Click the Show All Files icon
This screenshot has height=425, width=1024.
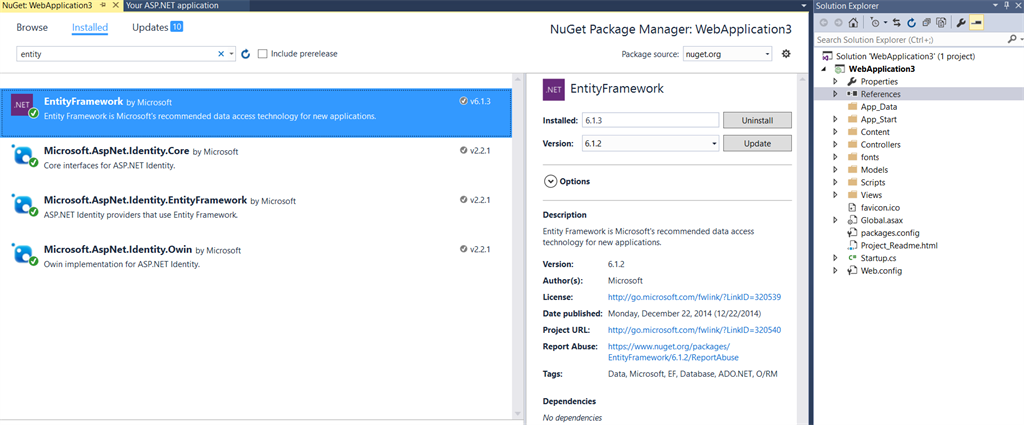941,22
